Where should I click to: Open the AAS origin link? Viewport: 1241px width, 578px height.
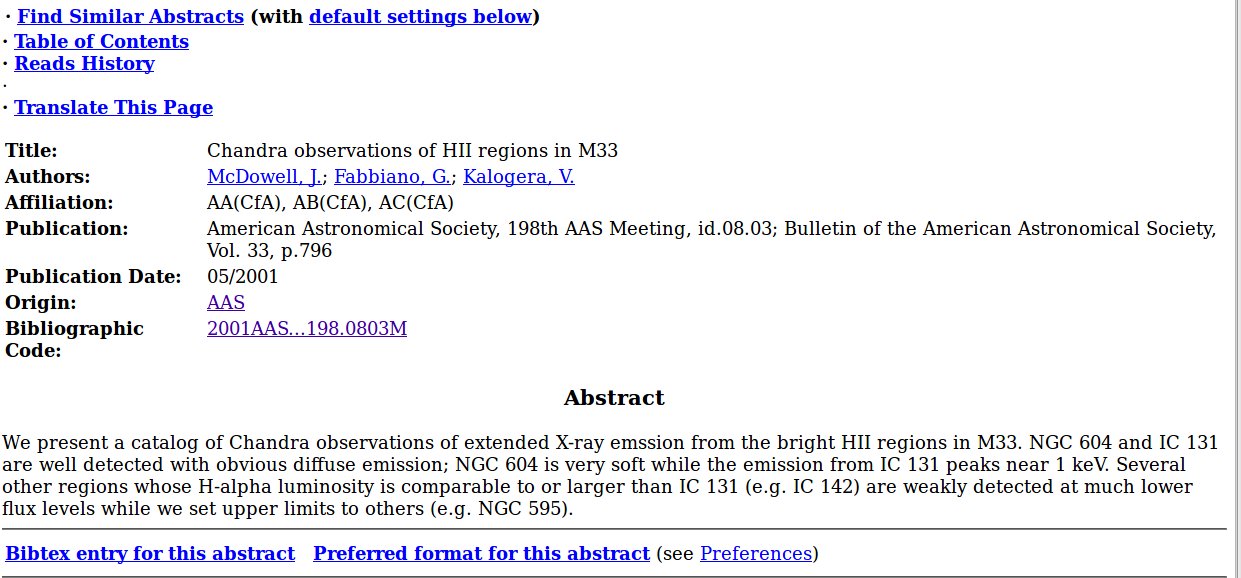[x=226, y=303]
